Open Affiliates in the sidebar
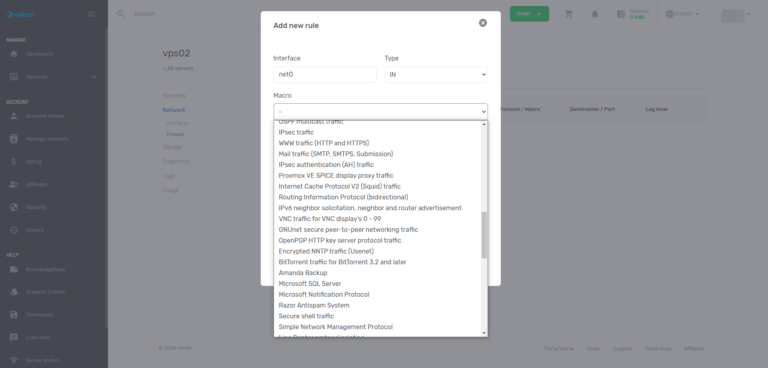This screenshot has width=768, height=368. [x=36, y=184]
